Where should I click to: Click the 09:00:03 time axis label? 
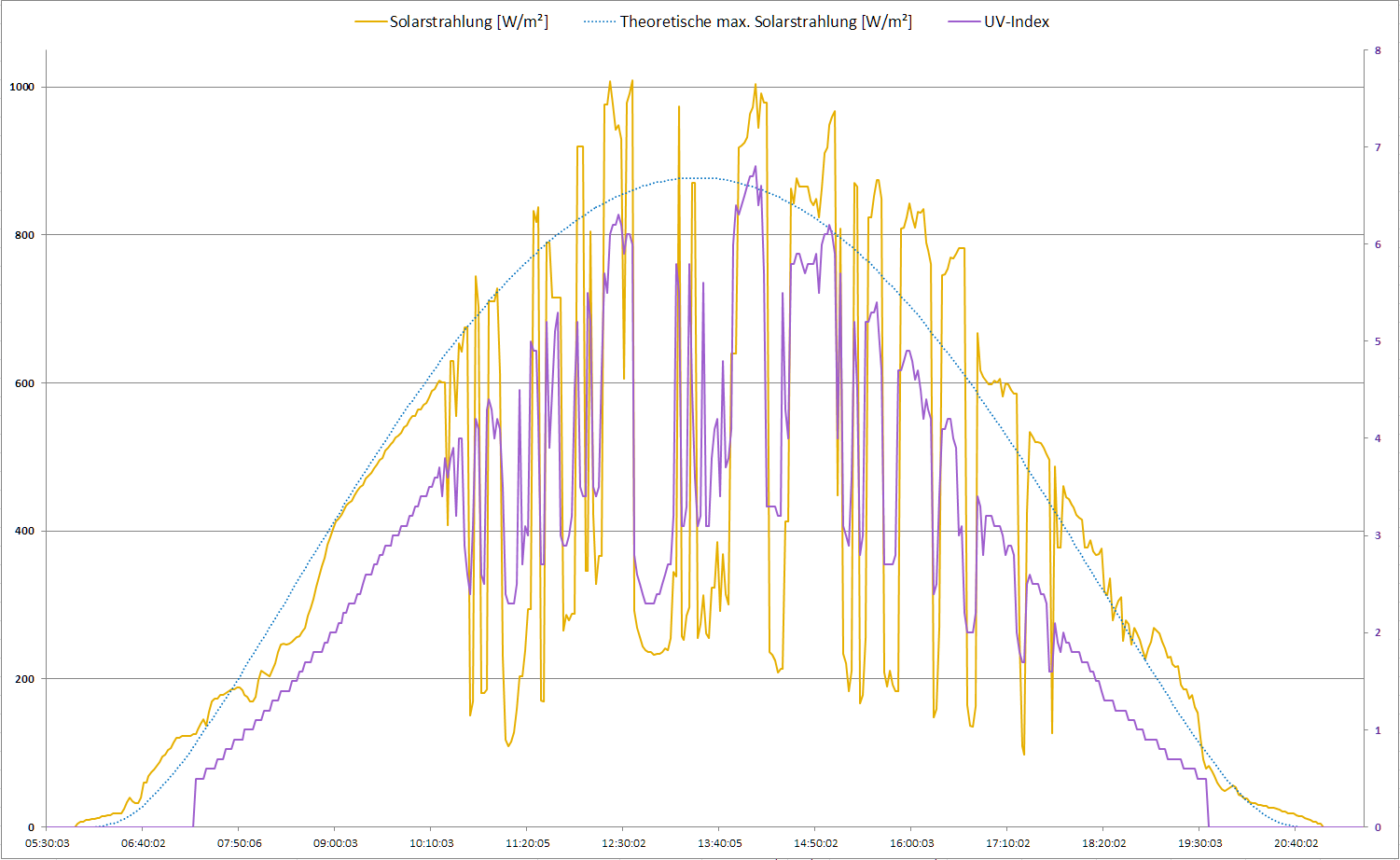click(335, 843)
